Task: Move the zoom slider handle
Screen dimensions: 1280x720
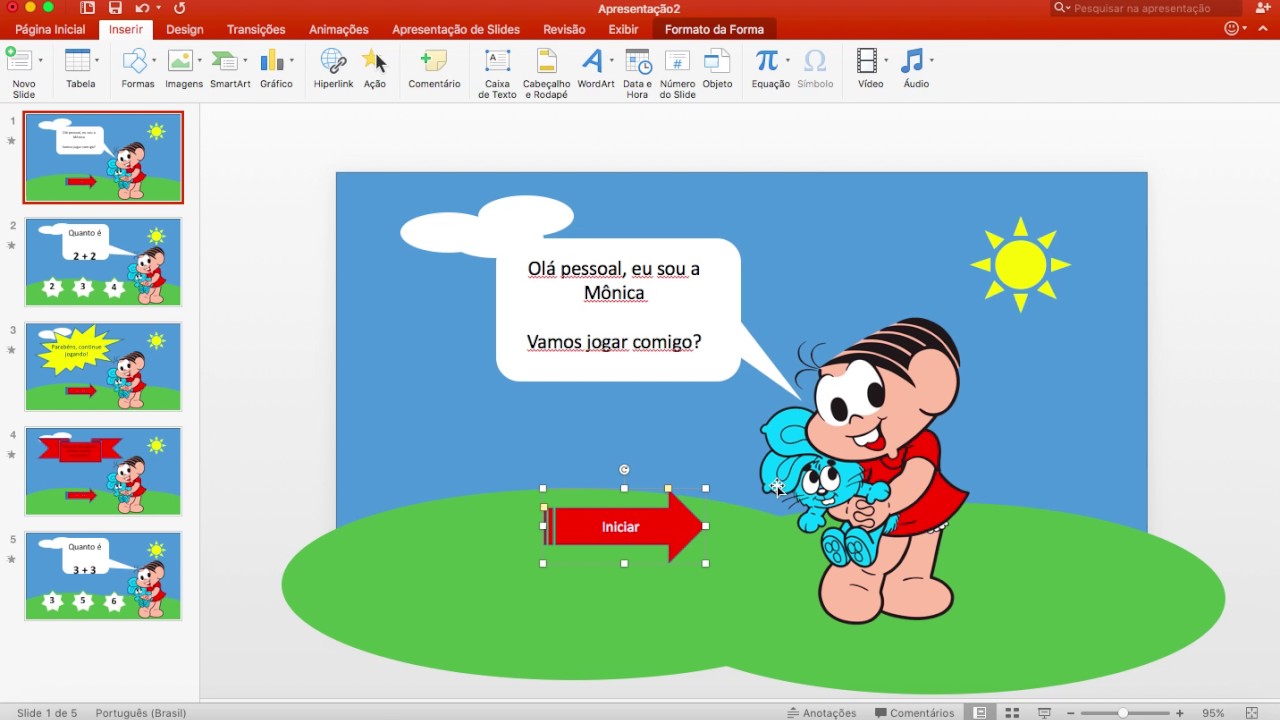Action: pos(1123,713)
